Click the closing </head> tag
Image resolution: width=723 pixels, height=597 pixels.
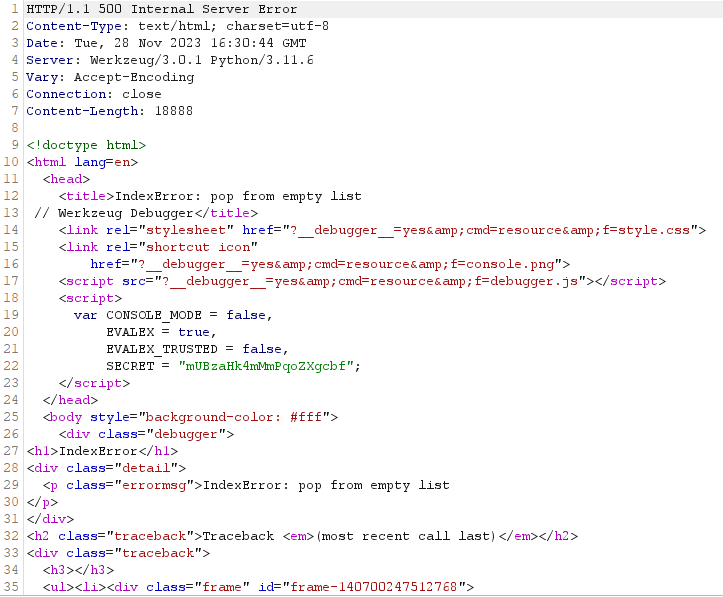coord(70,400)
